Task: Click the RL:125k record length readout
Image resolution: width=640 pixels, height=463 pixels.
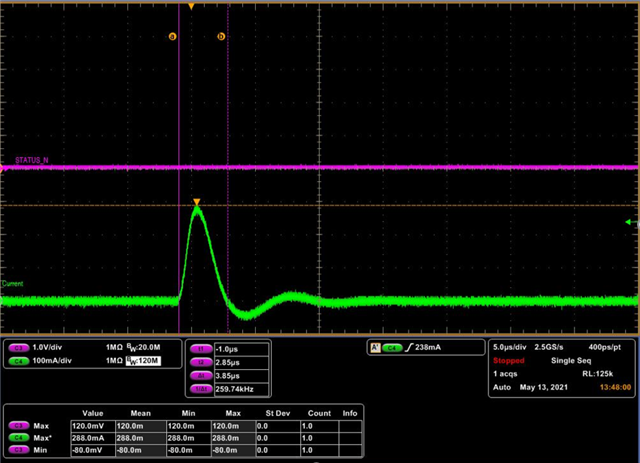Action: tap(598, 374)
